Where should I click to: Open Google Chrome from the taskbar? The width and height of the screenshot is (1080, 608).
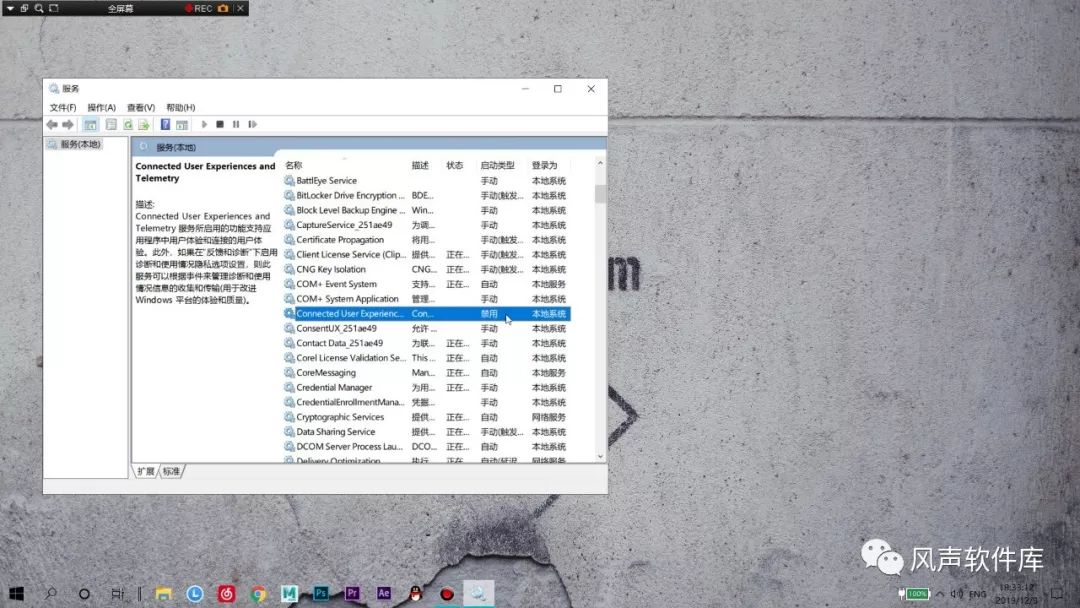(x=258, y=593)
